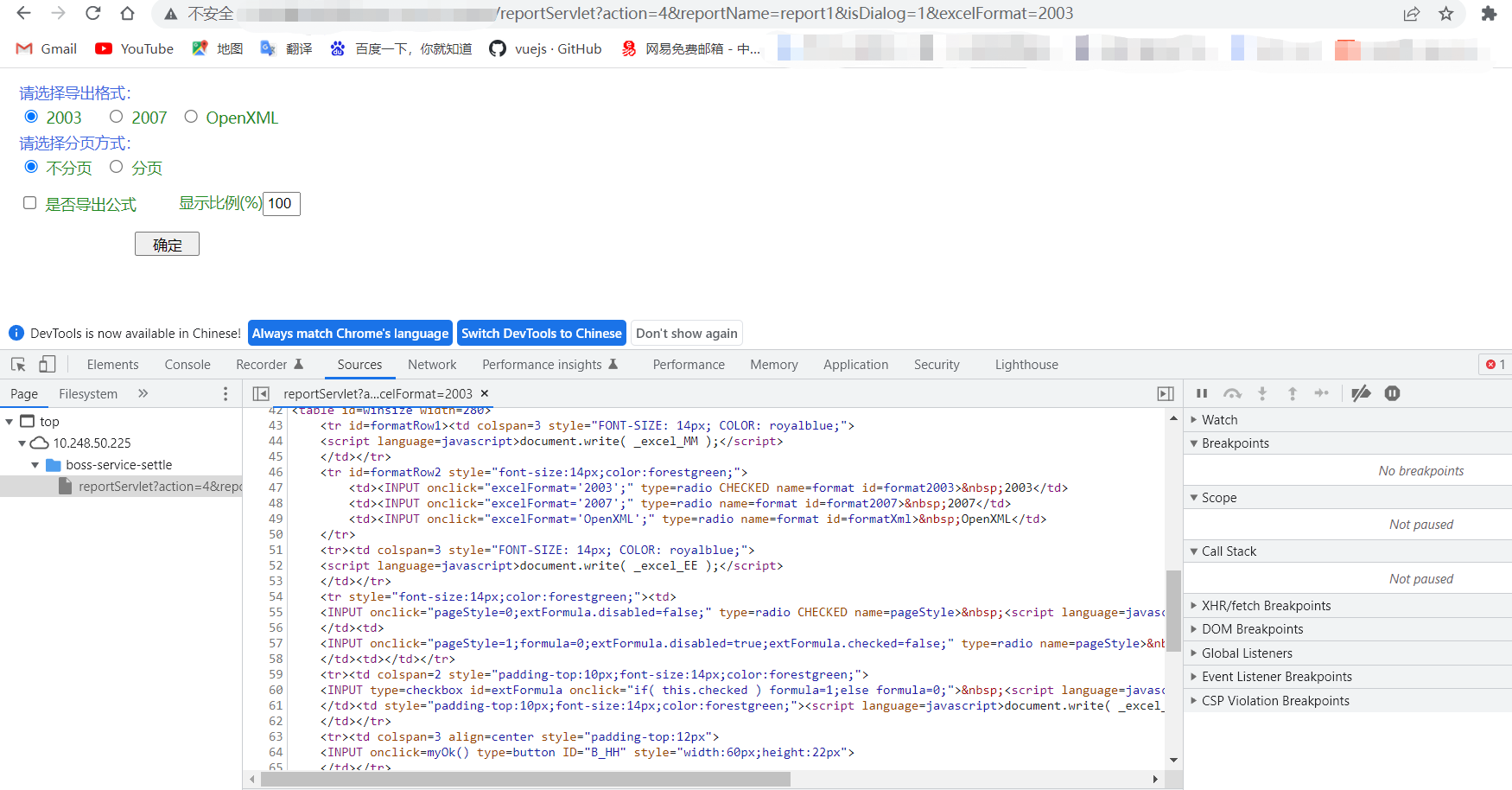This screenshot has height=790, width=1512.
Task: Enable the 是否导出公式 checkbox
Action: 30,203
